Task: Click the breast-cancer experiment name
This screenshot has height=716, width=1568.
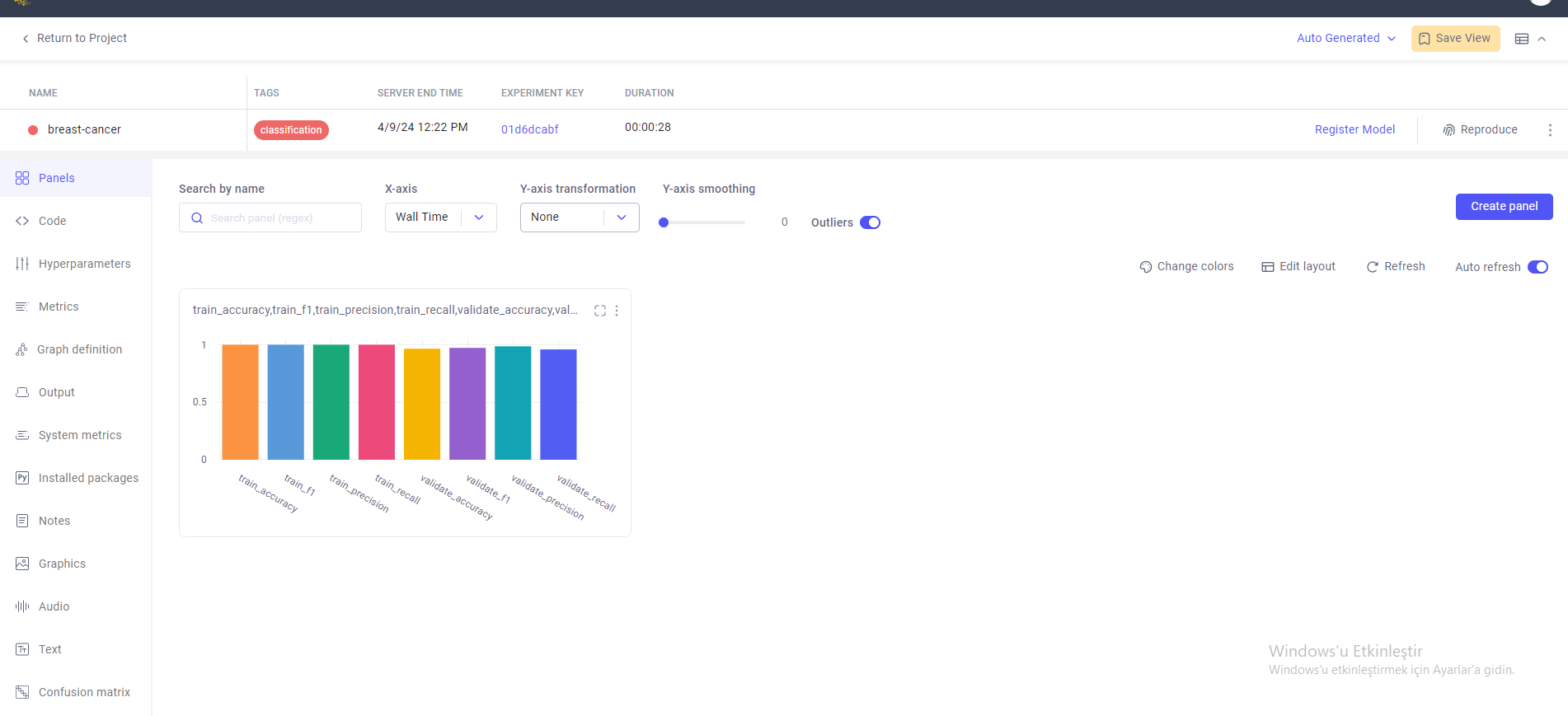Action: pyautogui.click(x=84, y=130)
